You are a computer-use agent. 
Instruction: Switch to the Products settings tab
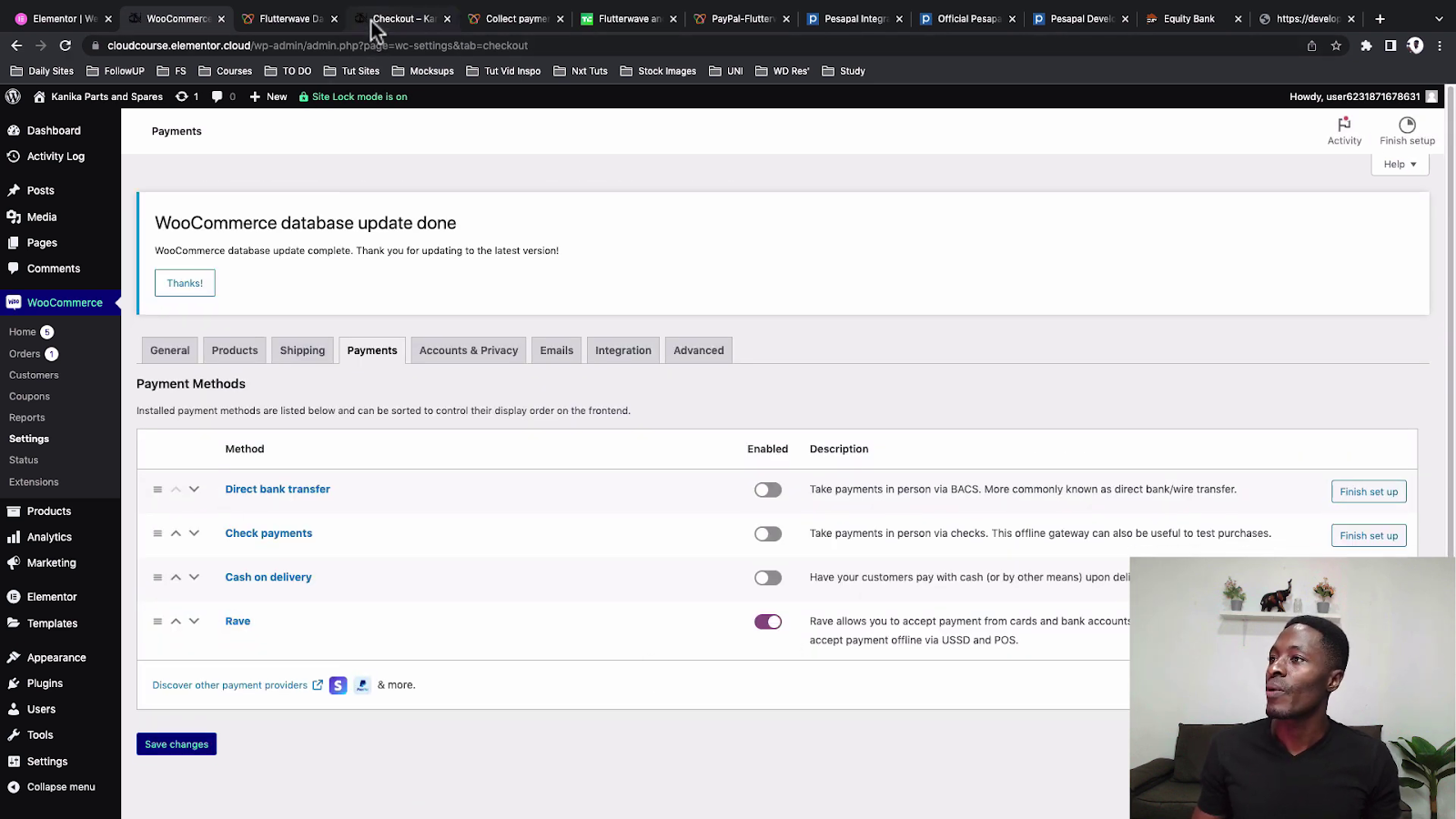point(235,350)
